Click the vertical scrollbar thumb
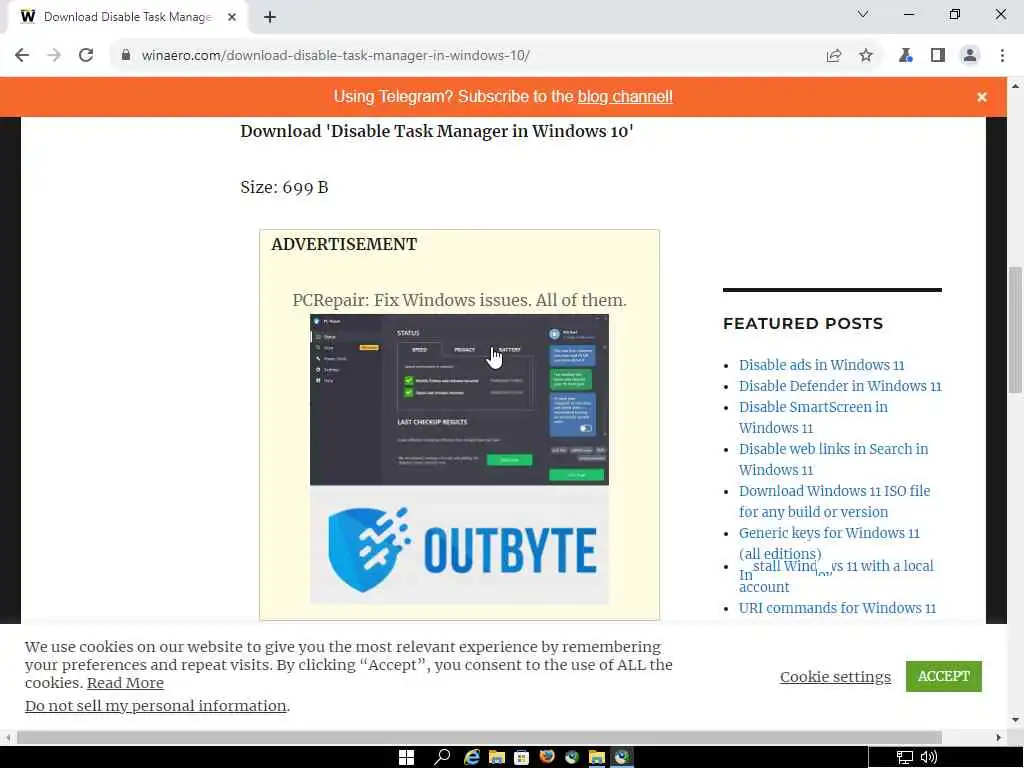Screen dimensions: 1024x768 click(1016, 330)
